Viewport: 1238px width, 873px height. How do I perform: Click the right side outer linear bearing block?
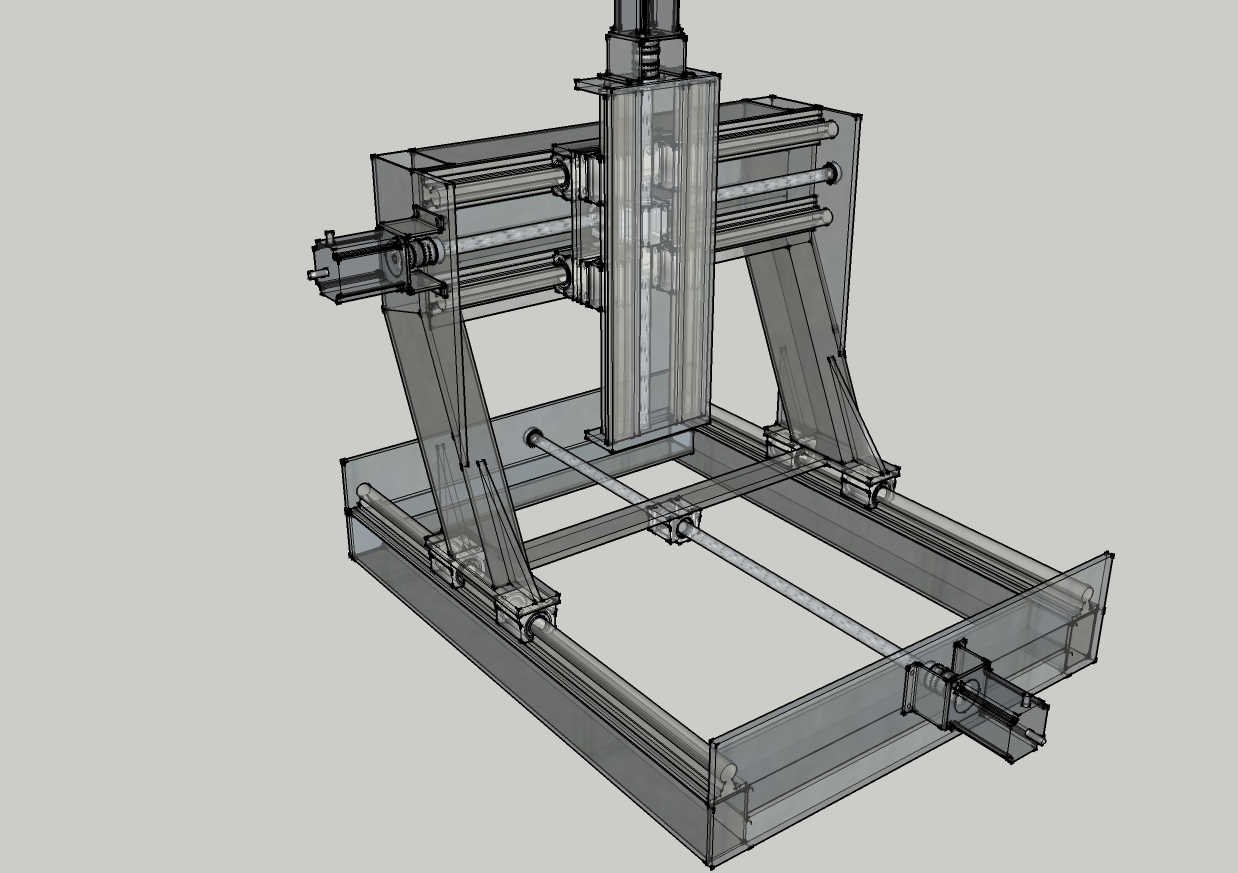point(866,480)
